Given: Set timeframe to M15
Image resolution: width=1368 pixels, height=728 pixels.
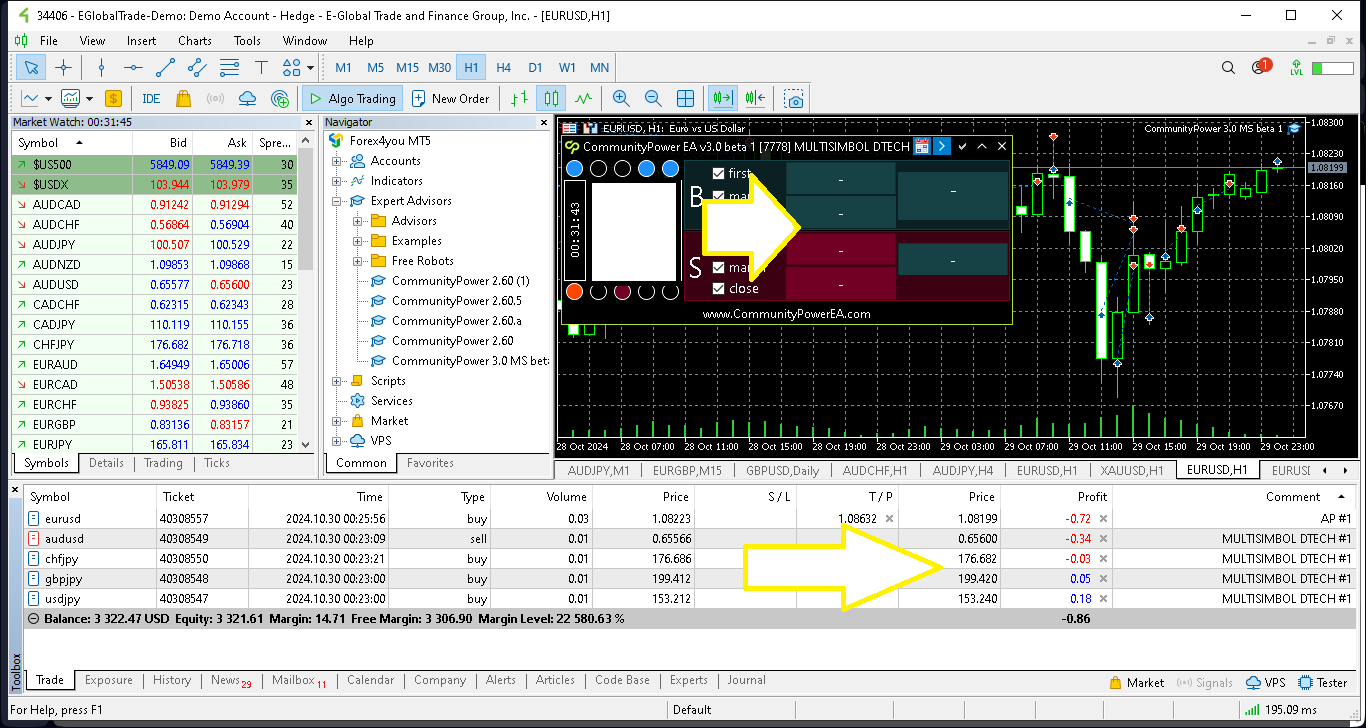Looking at the screenshot, I should pyautogui.click(x=407, y=68).
